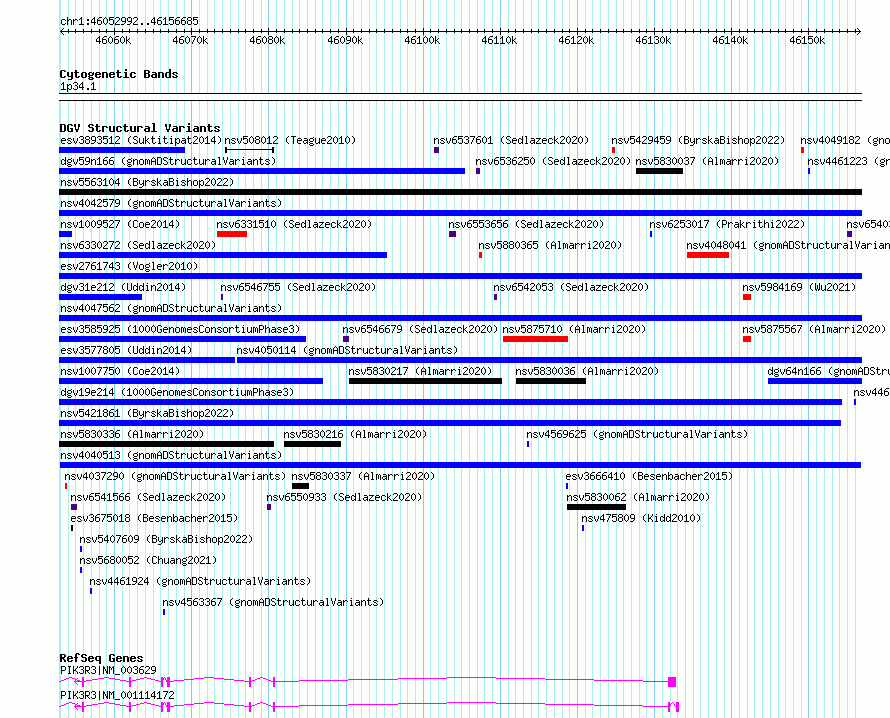Click the black nsv5830336 variant bar

tap(166, 444)
